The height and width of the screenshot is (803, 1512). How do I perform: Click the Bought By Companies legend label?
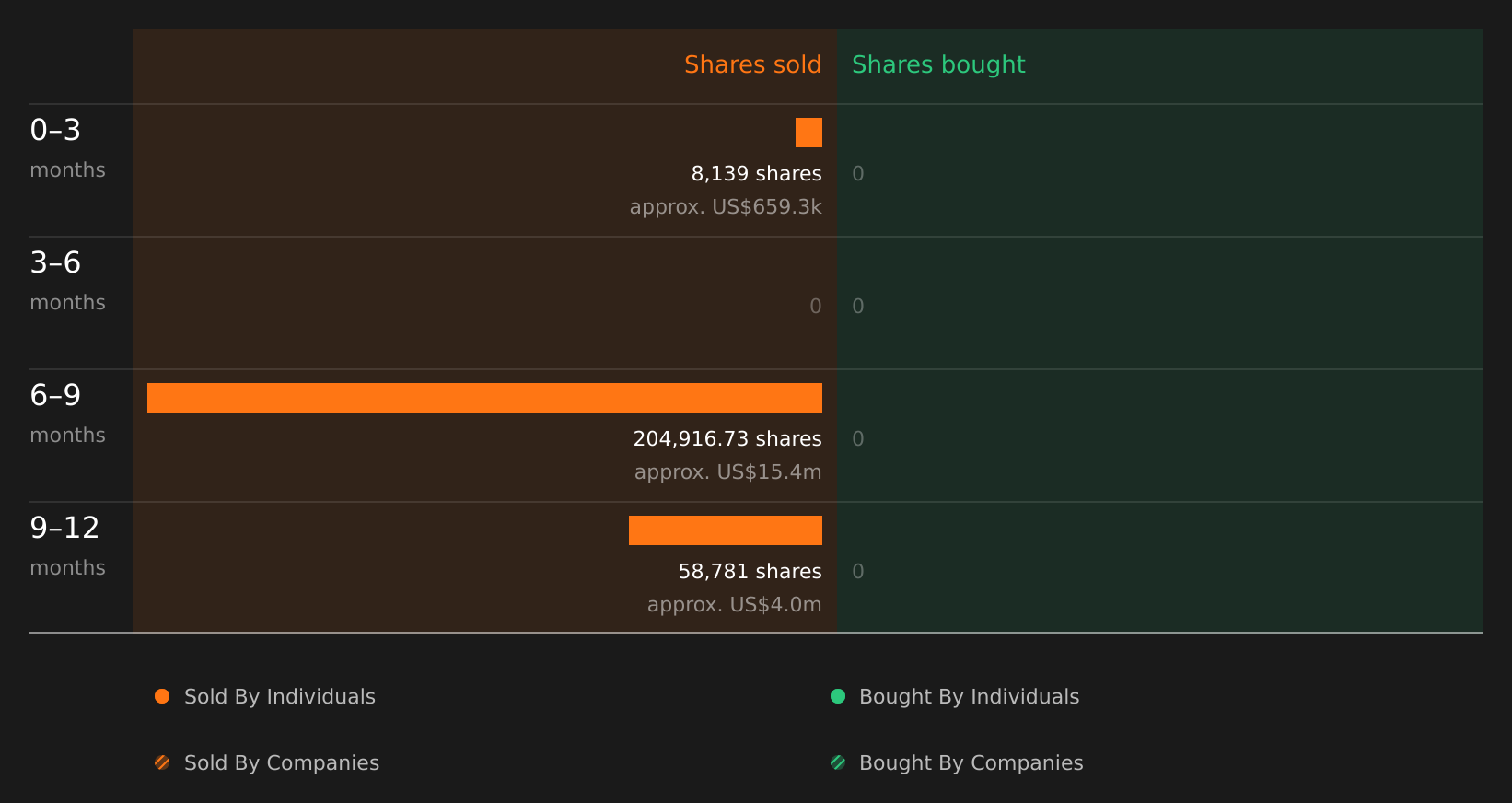click(x=971, y=762)
